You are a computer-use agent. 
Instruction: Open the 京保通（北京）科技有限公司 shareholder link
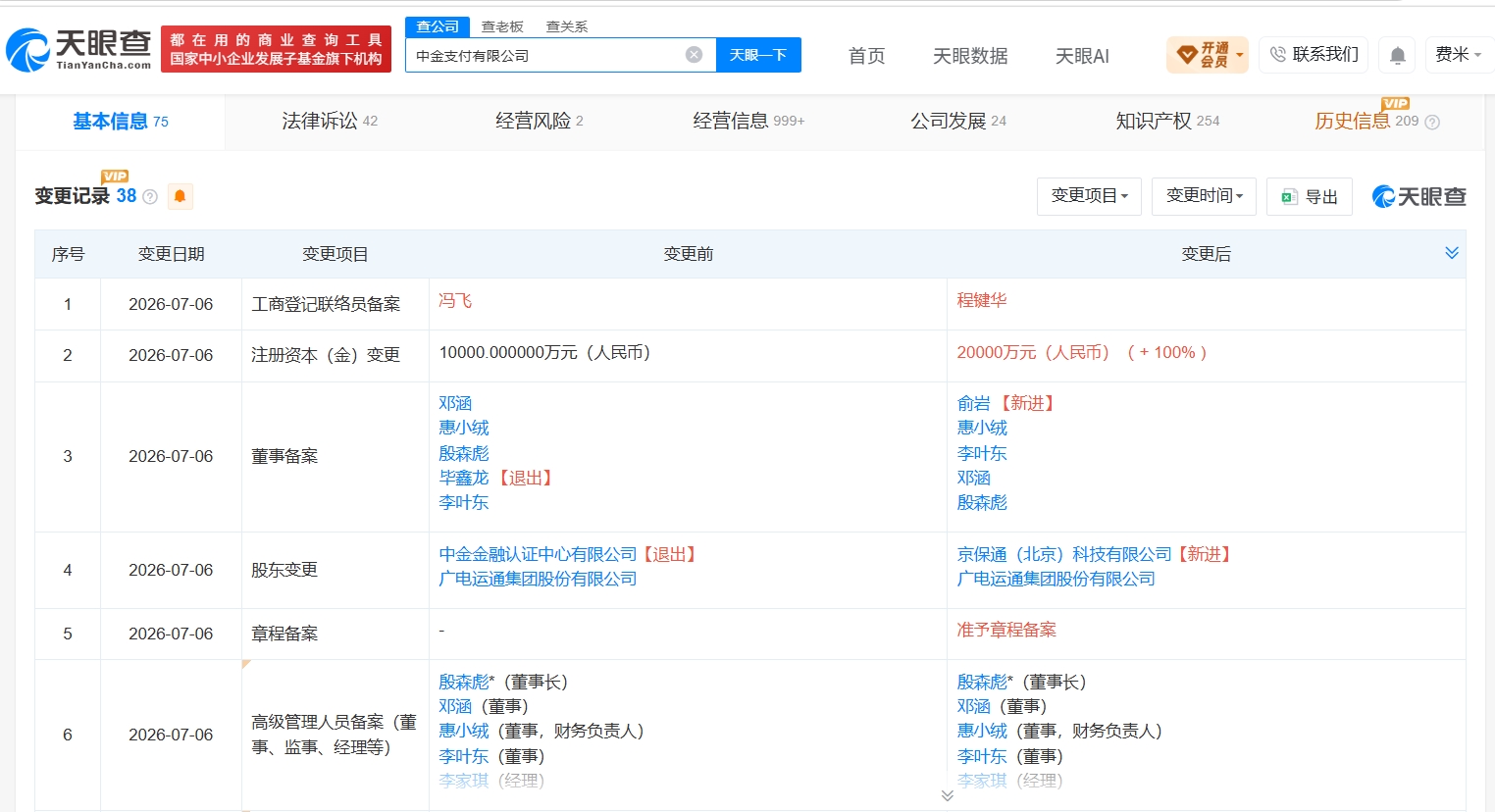click(x=1064, y=554)
